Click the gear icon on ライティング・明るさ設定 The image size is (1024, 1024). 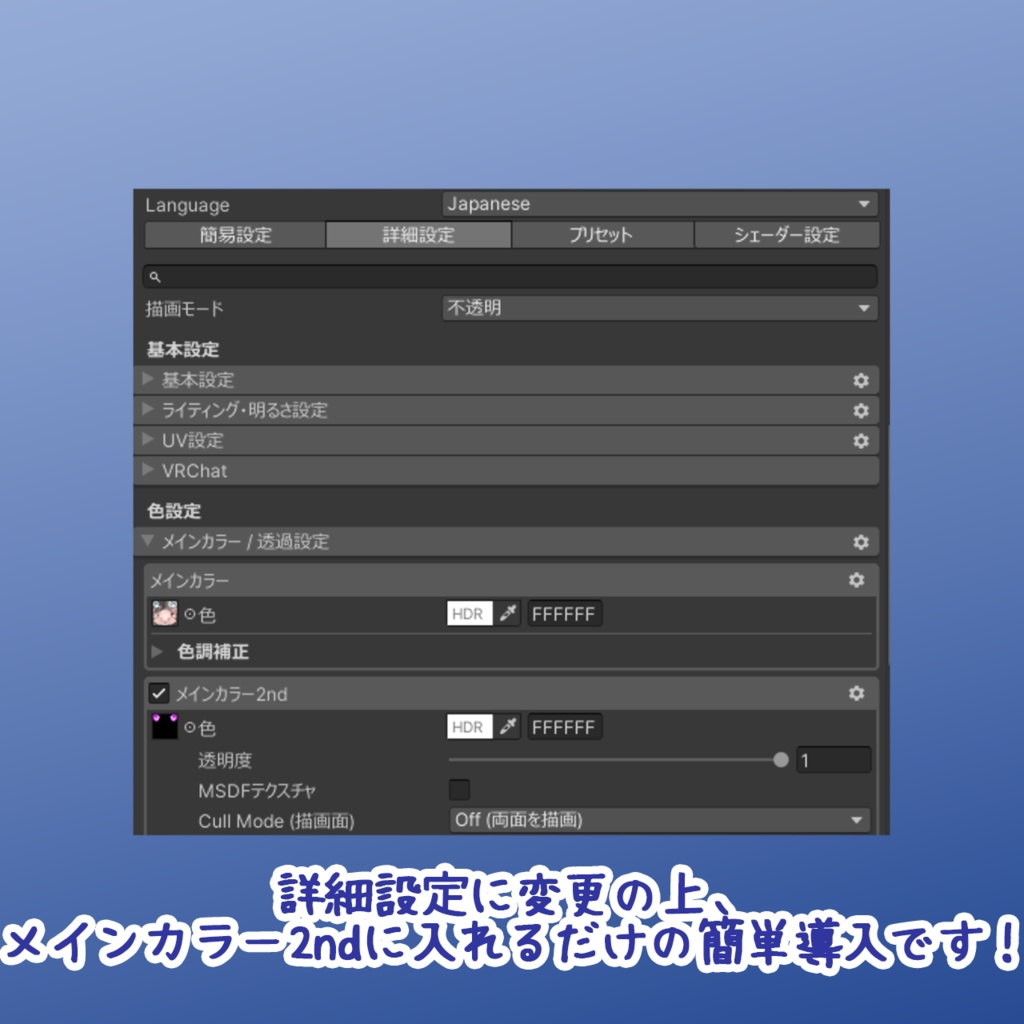[x=861, y=410]
